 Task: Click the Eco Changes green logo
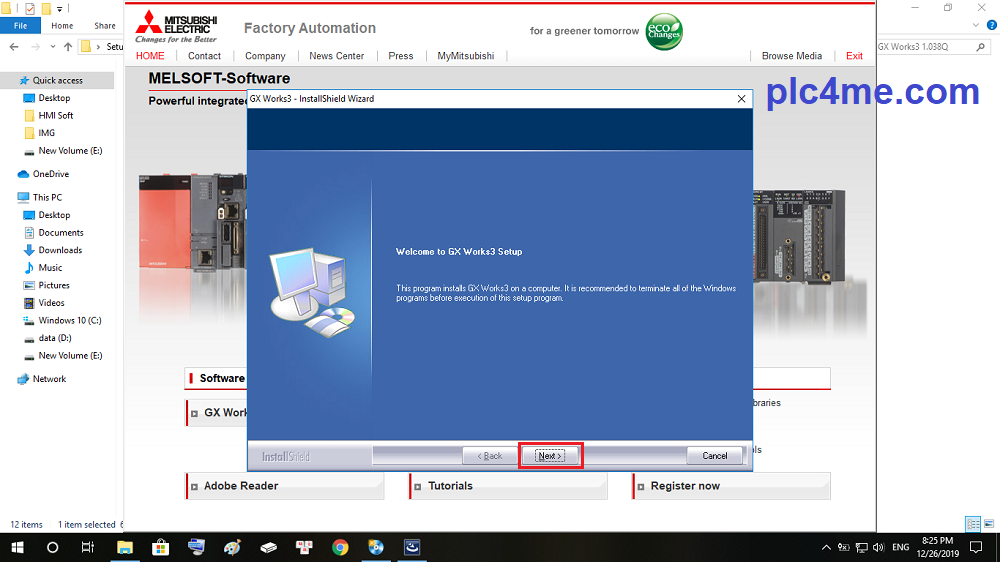pos(664,30)
